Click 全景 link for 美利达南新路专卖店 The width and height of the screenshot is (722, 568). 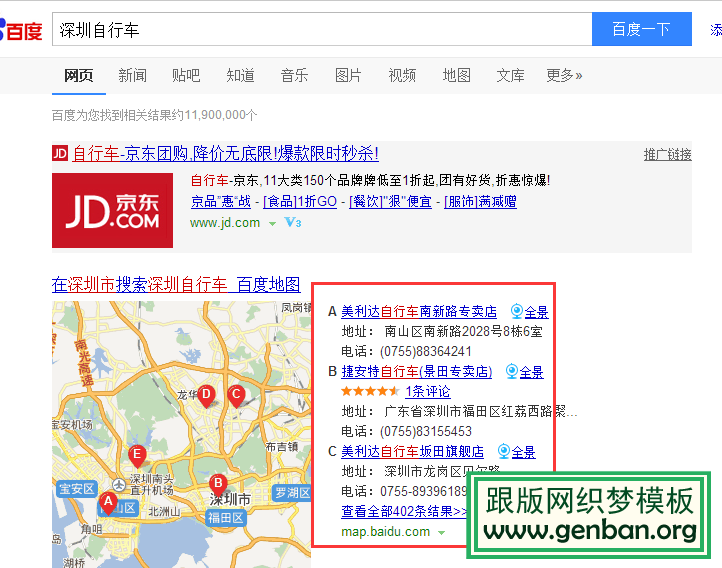[536, 312]
